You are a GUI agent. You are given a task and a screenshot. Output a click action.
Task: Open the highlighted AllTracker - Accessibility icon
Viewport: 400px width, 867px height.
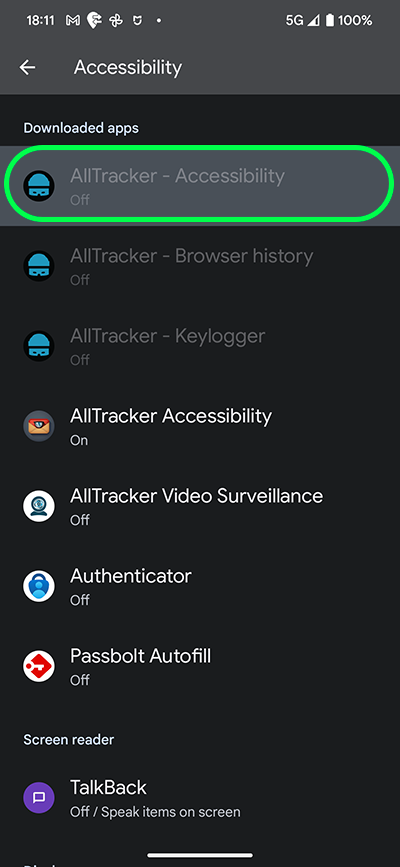(39, 186)
